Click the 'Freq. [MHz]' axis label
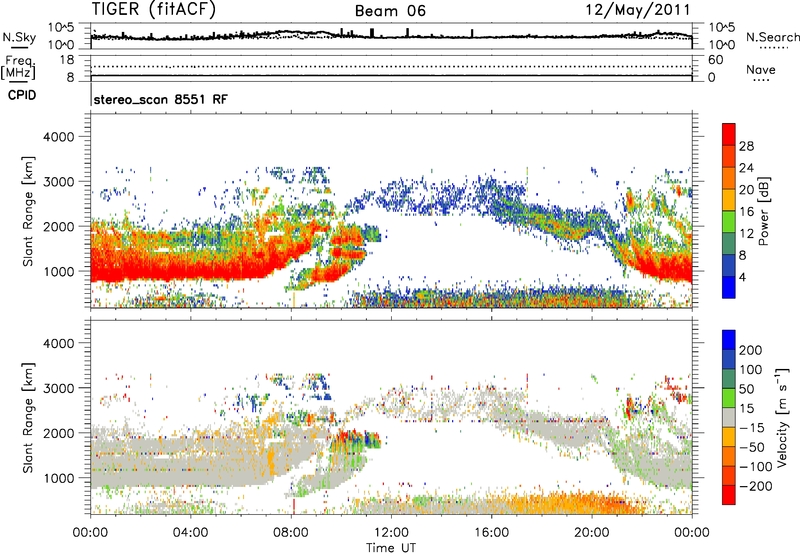 [18, 67]
